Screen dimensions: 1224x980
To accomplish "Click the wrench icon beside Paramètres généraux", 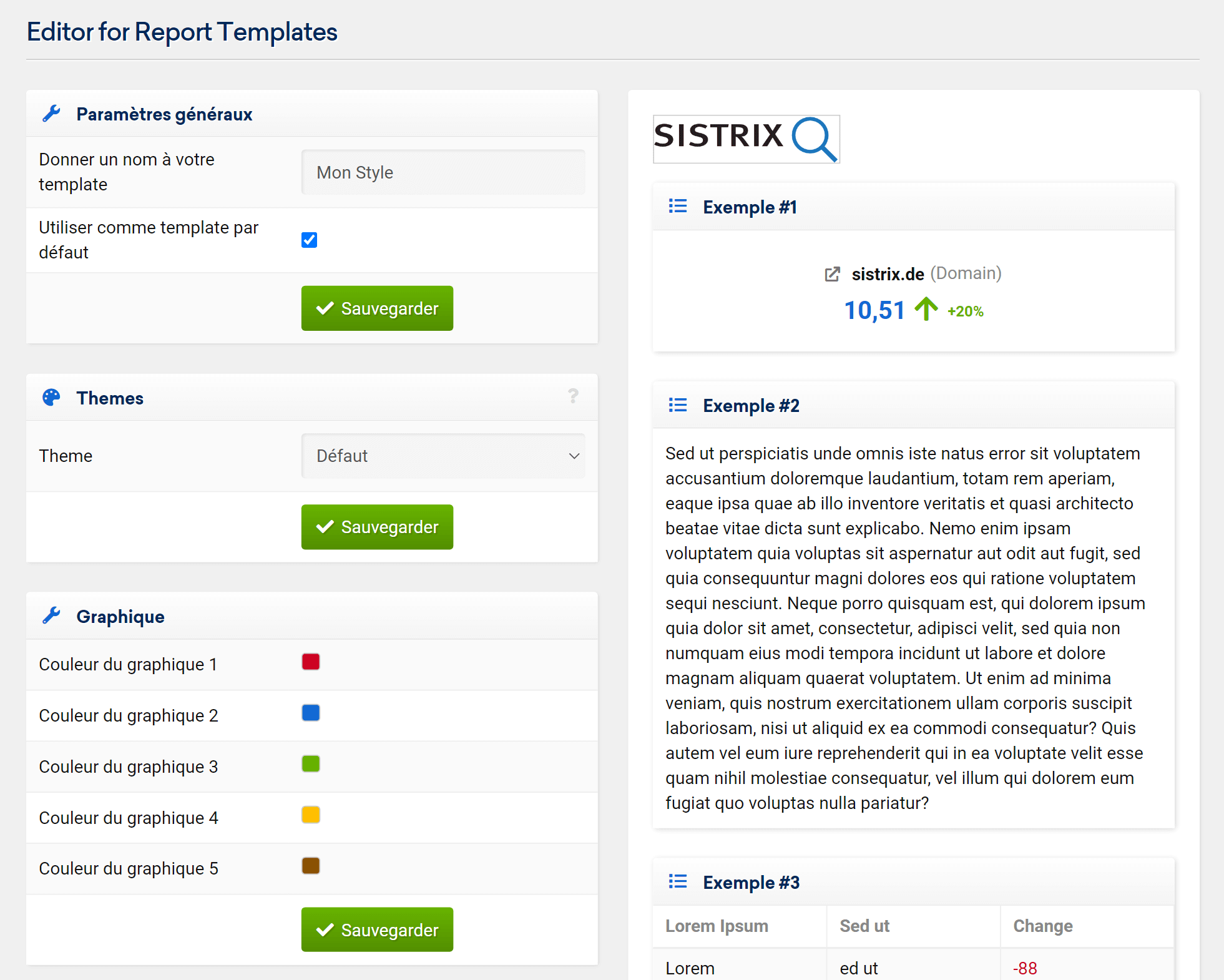I will click(x=51, y=114).
